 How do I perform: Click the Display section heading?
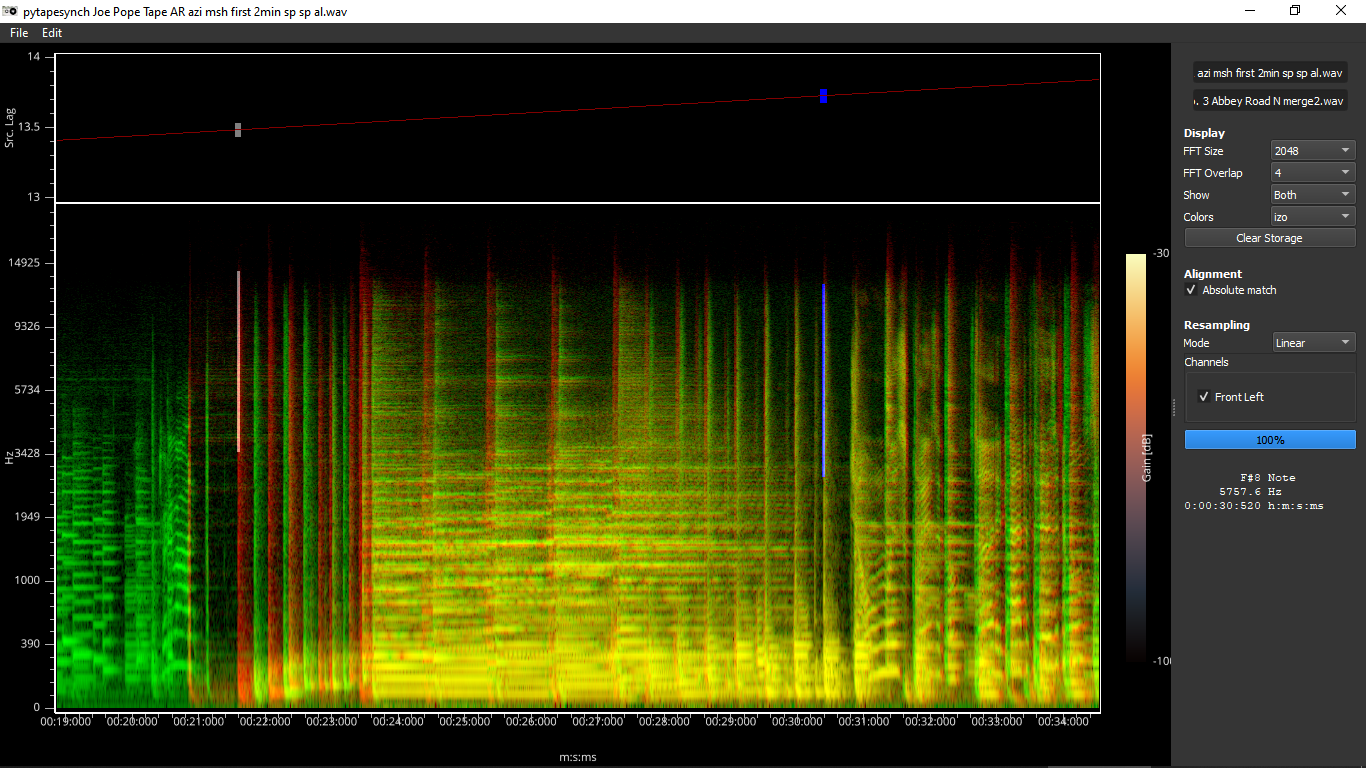coord(1204,133)
